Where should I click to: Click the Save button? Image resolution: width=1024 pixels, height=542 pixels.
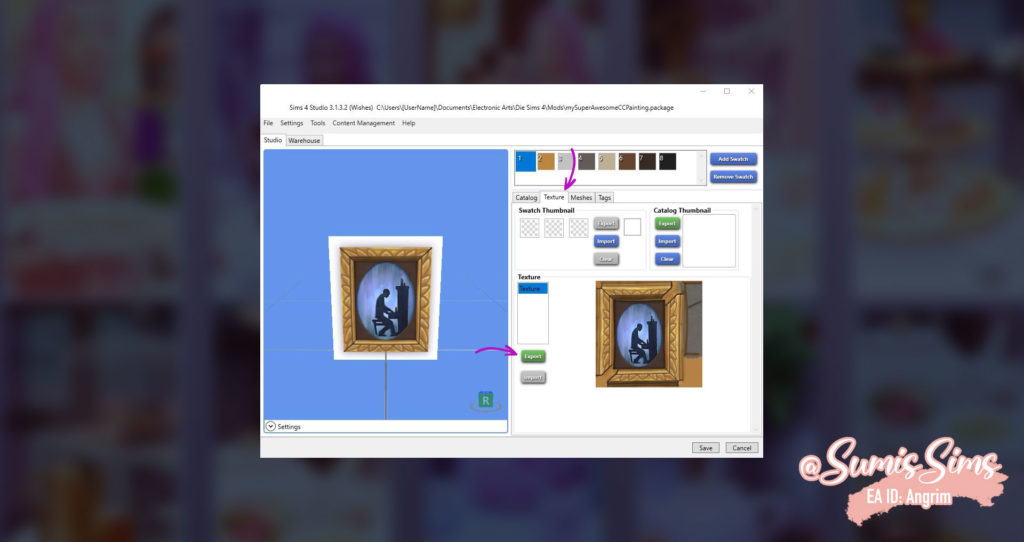[706, 447]
